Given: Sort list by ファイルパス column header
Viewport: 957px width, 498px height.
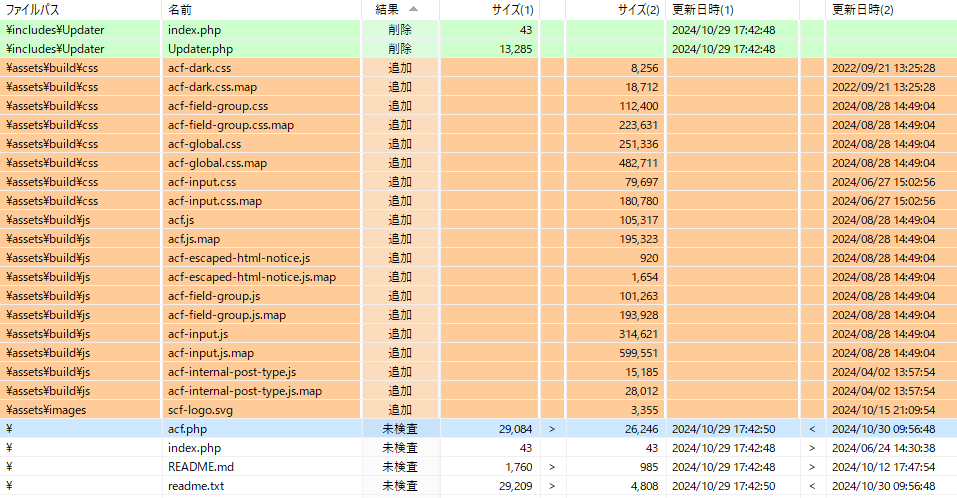Looking at the screenshot, I should click(33, 9).
